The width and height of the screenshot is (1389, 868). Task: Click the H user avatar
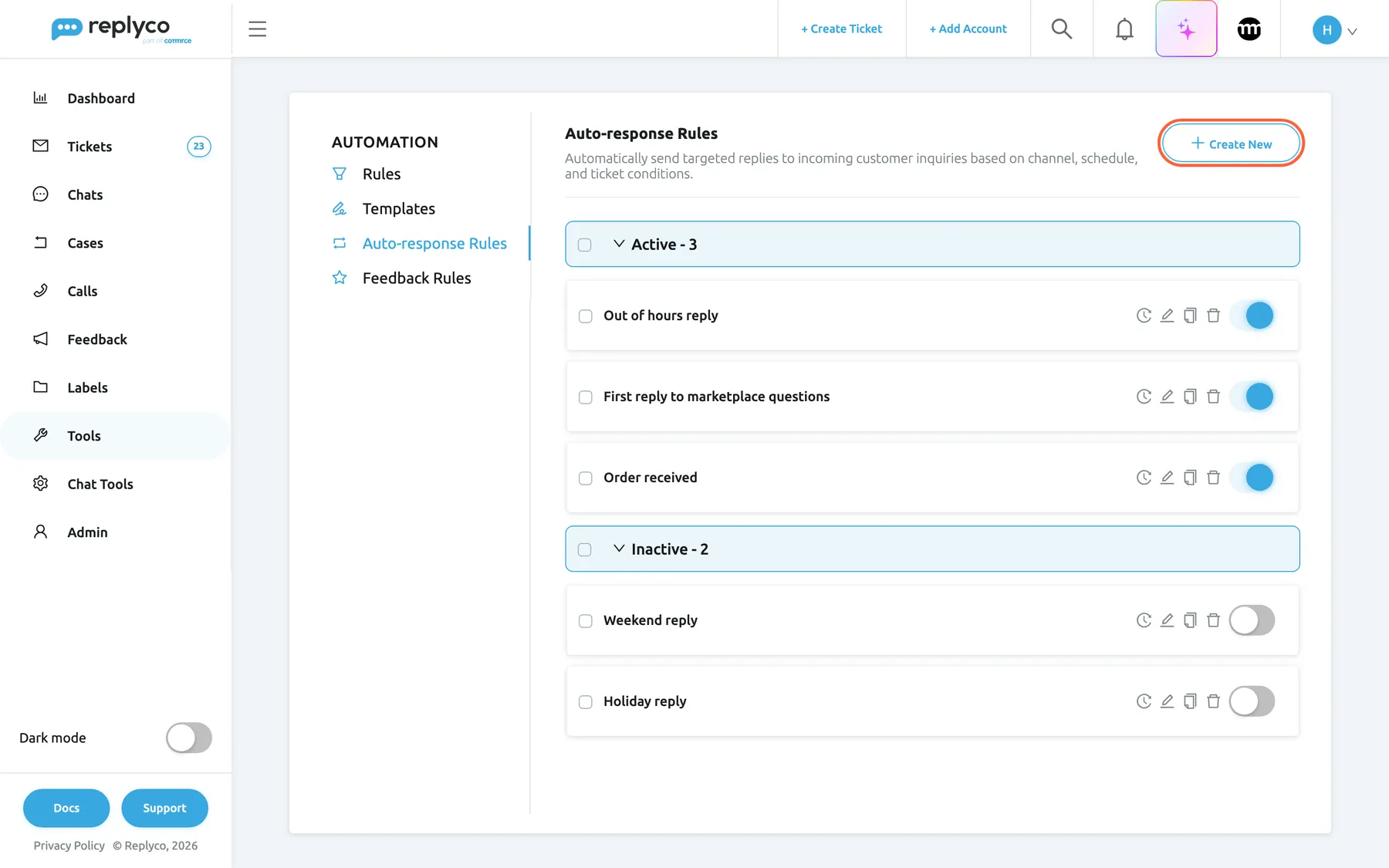click(1326, 30)
